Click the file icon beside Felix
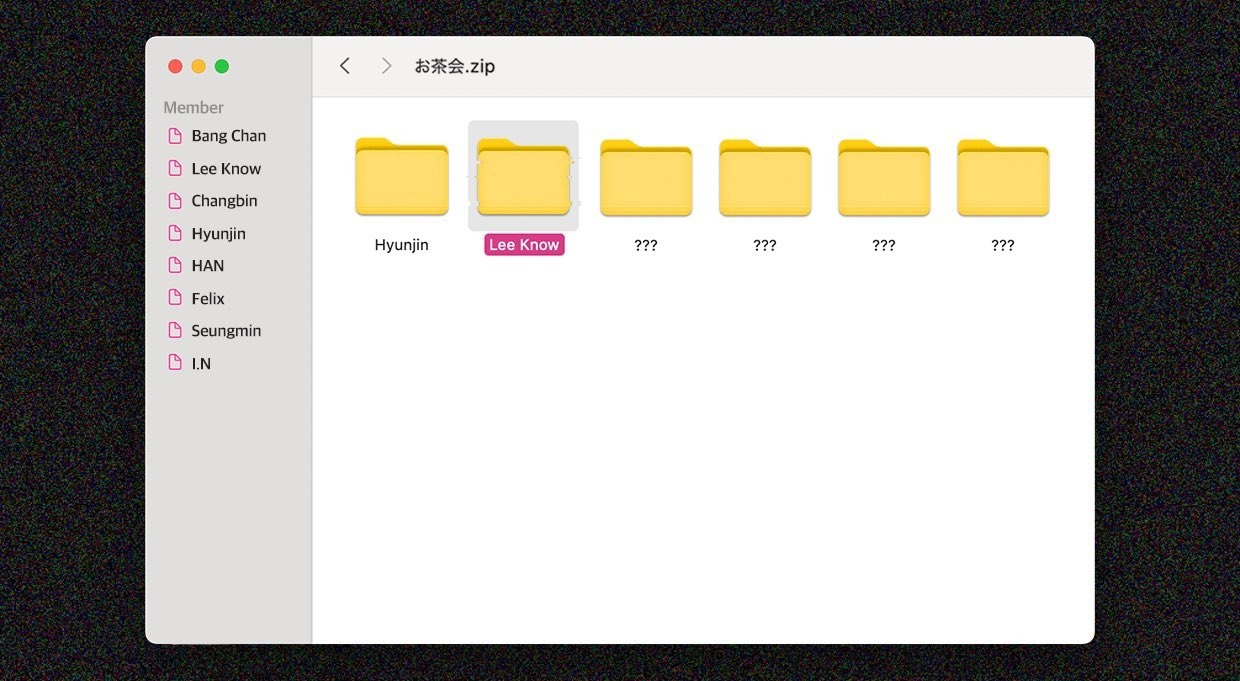 [x=175, y=299]
